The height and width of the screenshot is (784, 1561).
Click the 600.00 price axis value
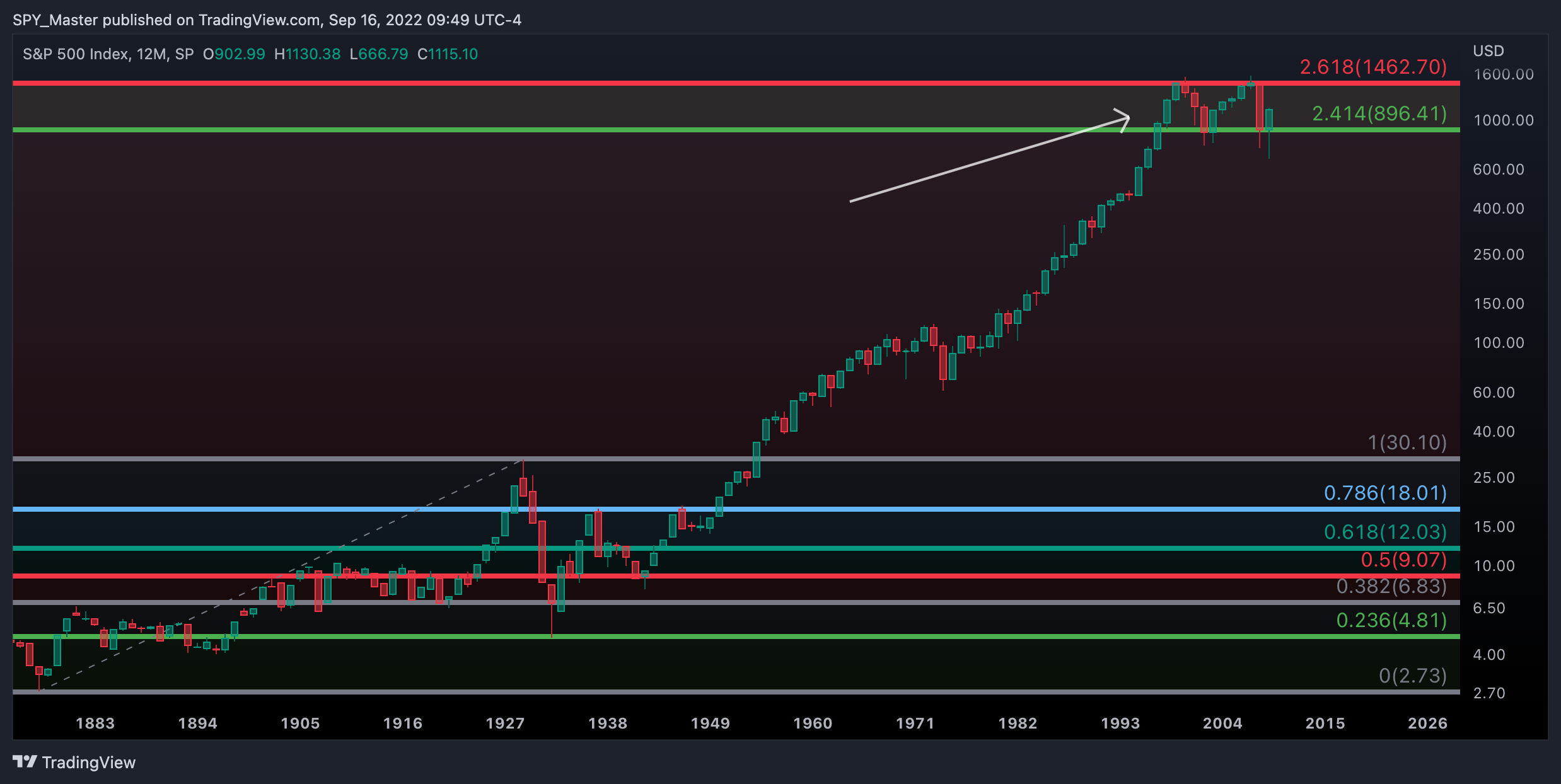coord(1499,170)
